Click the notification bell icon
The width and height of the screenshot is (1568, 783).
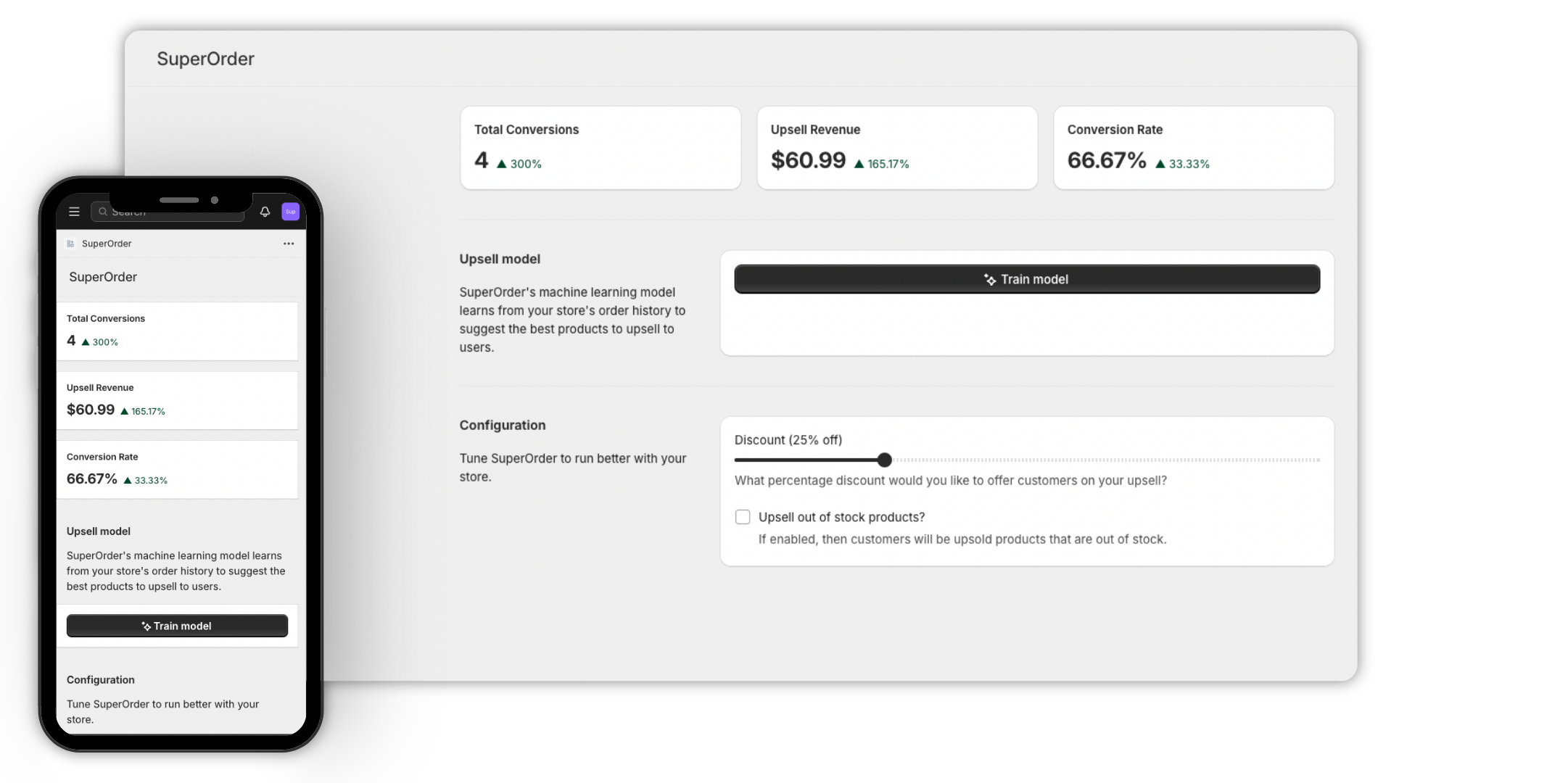tap(265, 212)
